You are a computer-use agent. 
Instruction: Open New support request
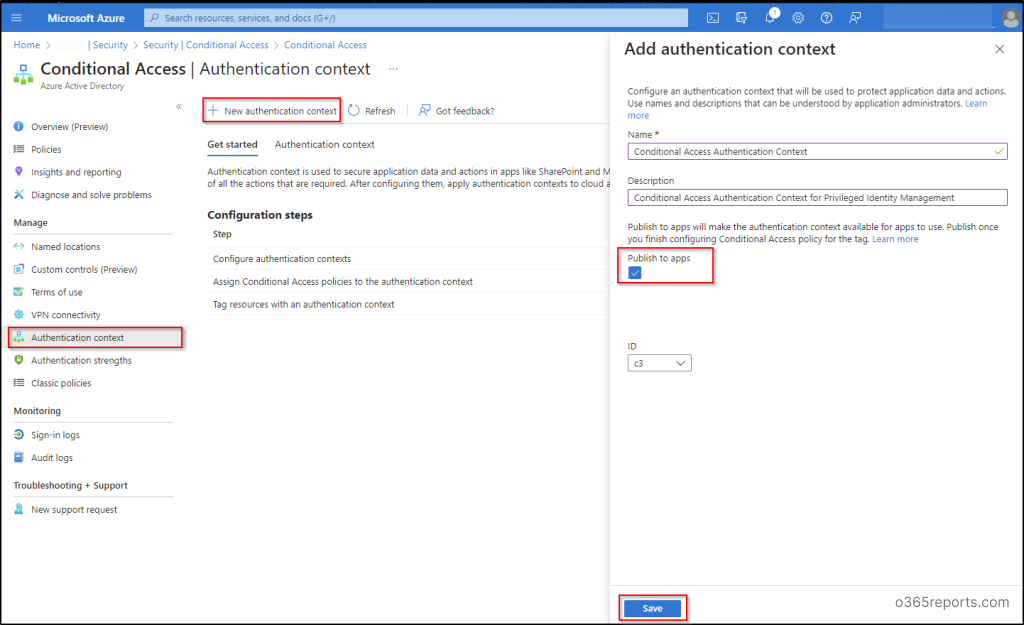(74, 509)
